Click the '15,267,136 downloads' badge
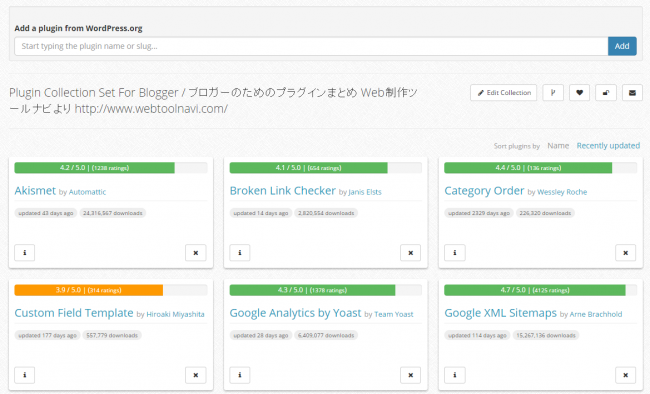The image size is (650, 394). pyautogui.click(x=546, y=336)
